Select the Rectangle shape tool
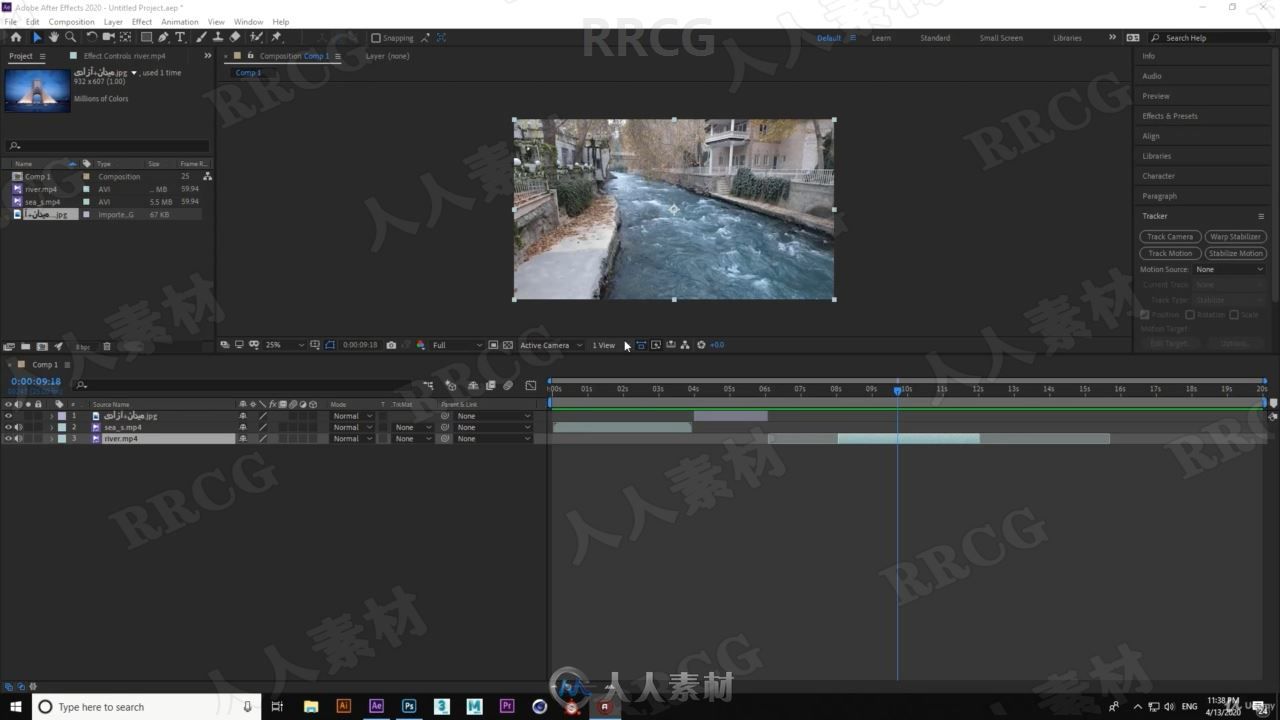The height and width of the screenshot is (720, 1280). click(146, 37)
